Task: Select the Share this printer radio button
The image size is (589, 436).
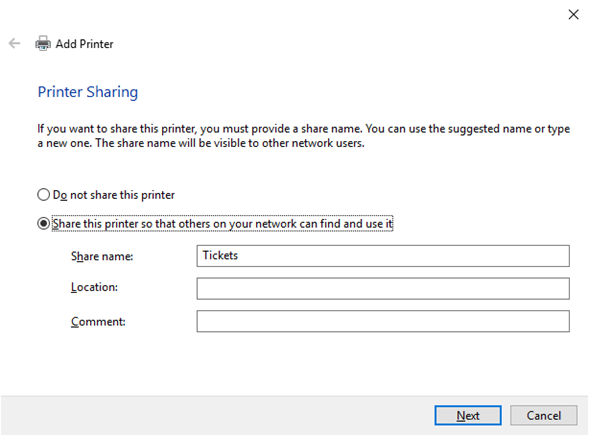Action: [44, 223]
